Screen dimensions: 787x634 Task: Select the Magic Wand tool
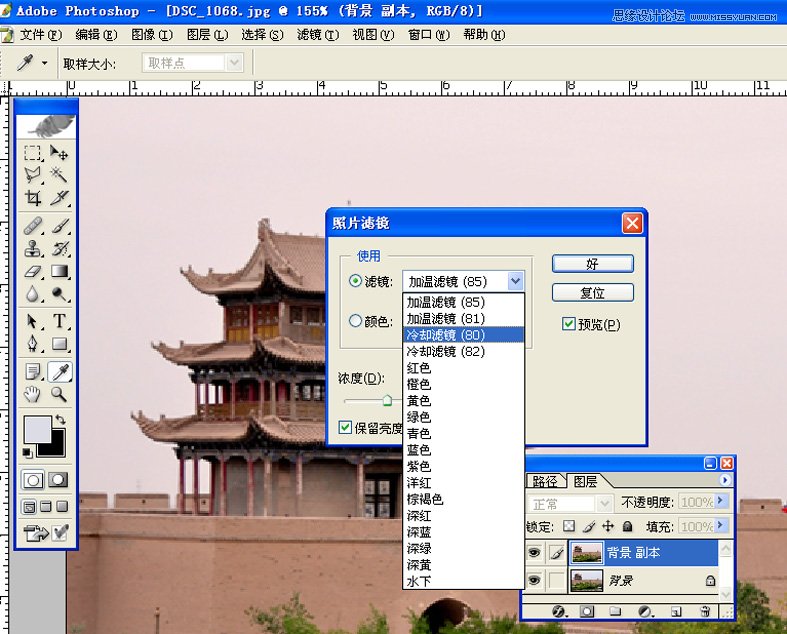click(59, 175)
